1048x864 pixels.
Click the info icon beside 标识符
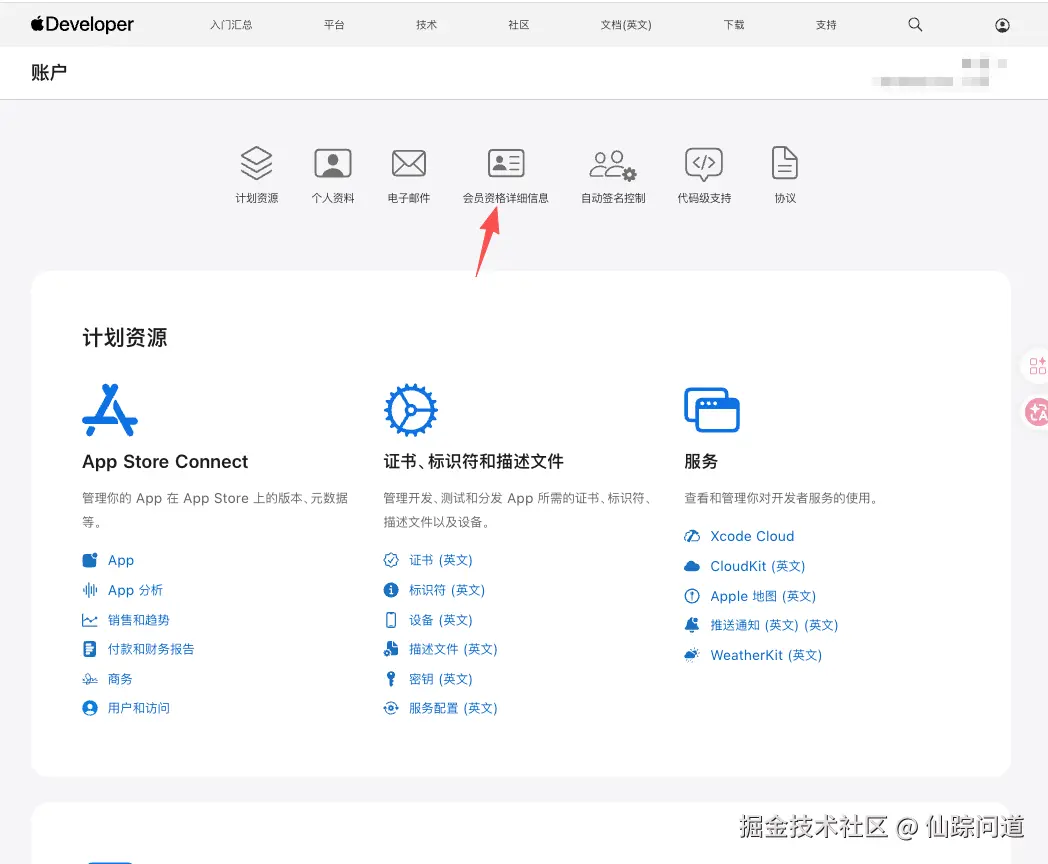click(x=391, y=590)
